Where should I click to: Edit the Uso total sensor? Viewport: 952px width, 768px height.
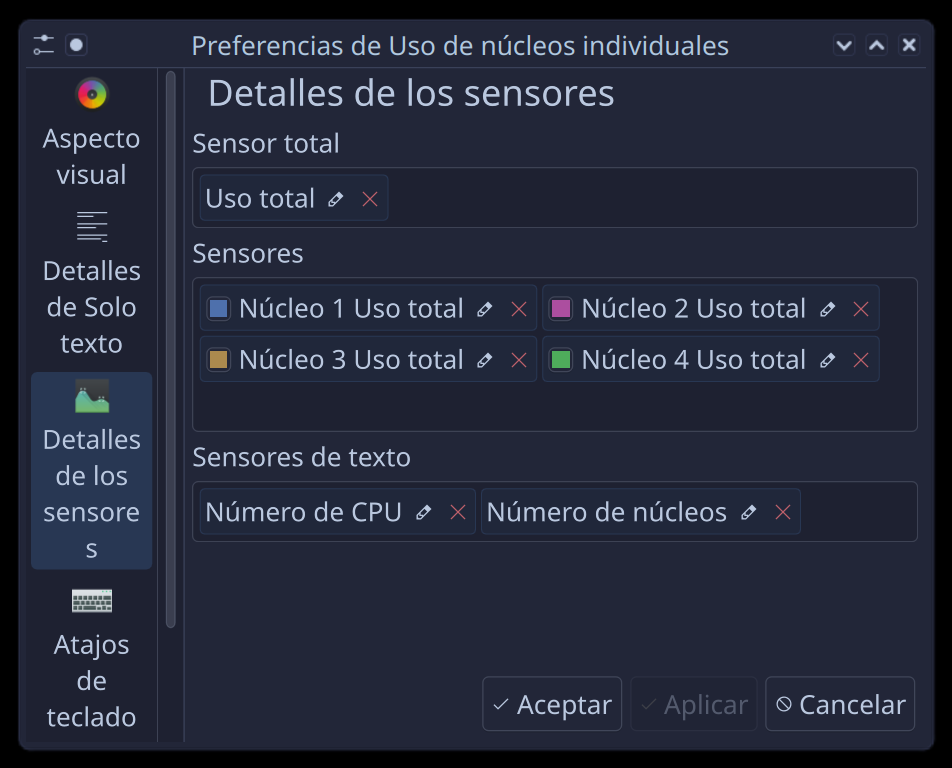(336, 199)
